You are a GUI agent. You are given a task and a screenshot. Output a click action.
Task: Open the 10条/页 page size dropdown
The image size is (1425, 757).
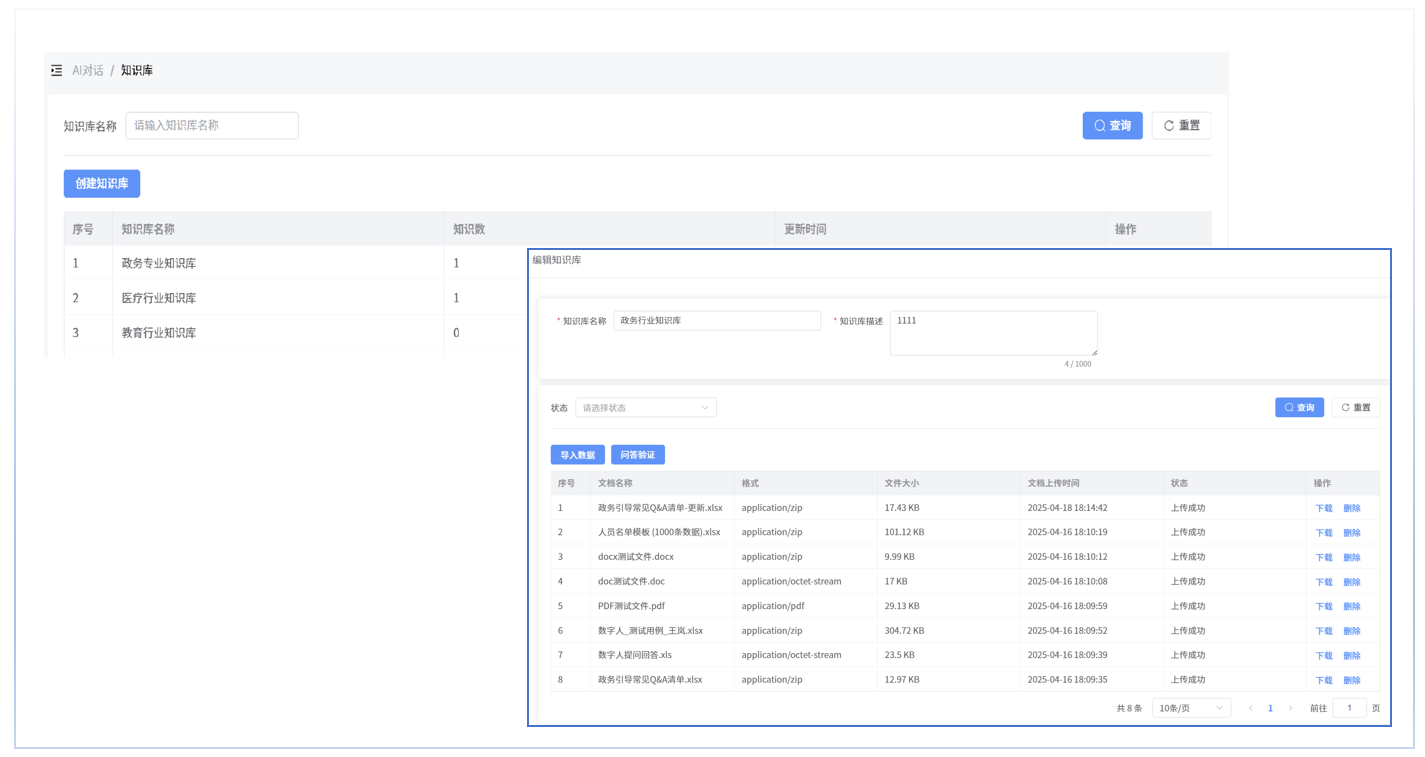point(1190,708)
